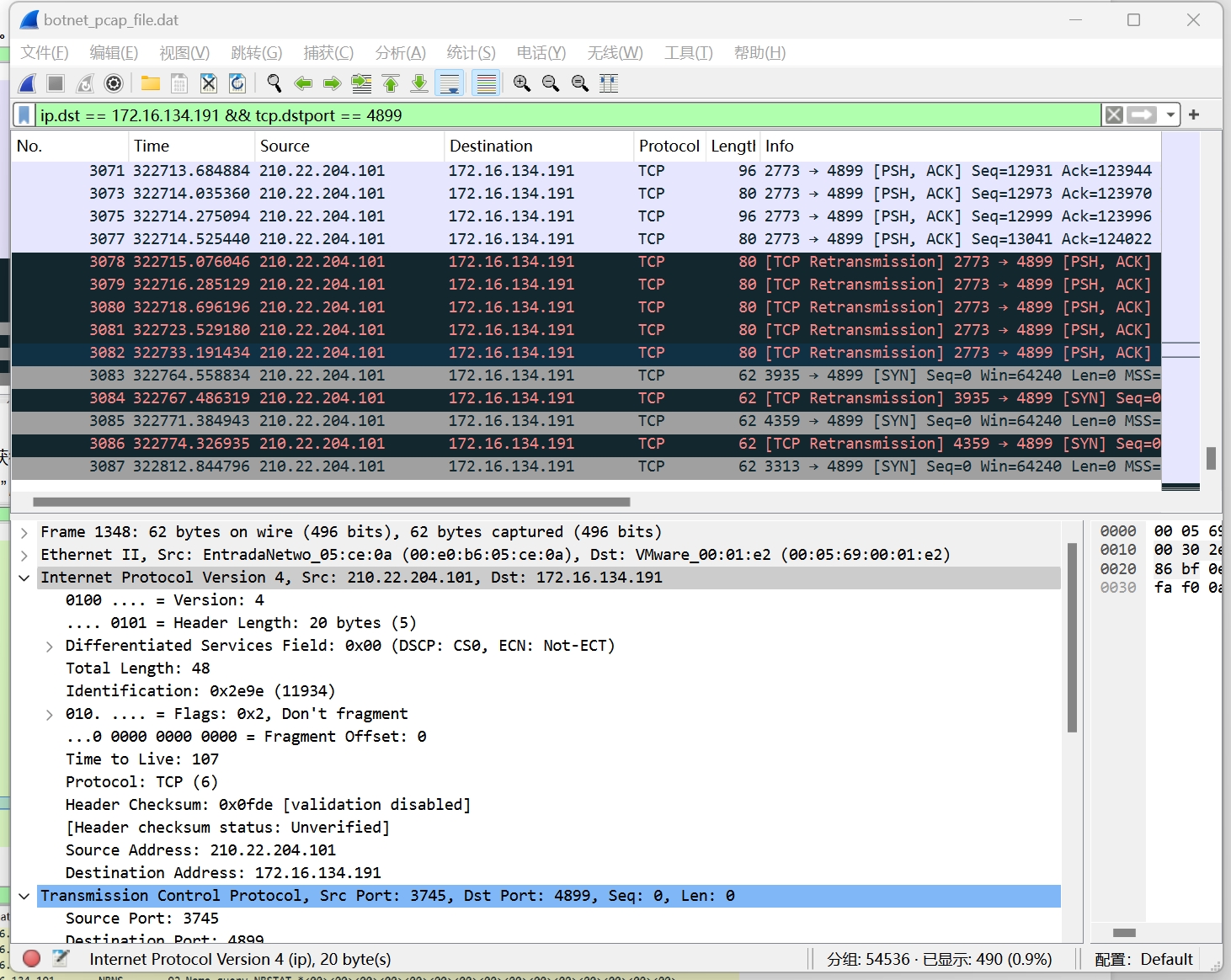Screen dimensions: 1231x980
Task: Go forward in packet history
Action: tap(333, 83)
